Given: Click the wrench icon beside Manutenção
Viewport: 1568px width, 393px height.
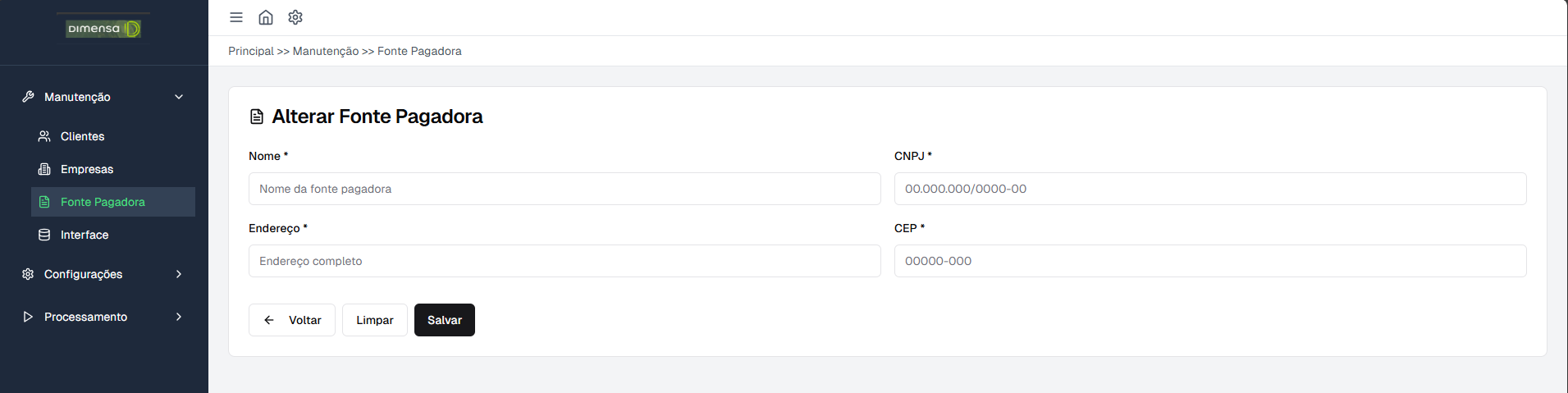Looking at the screenshot, I should (x=28, y=97).
